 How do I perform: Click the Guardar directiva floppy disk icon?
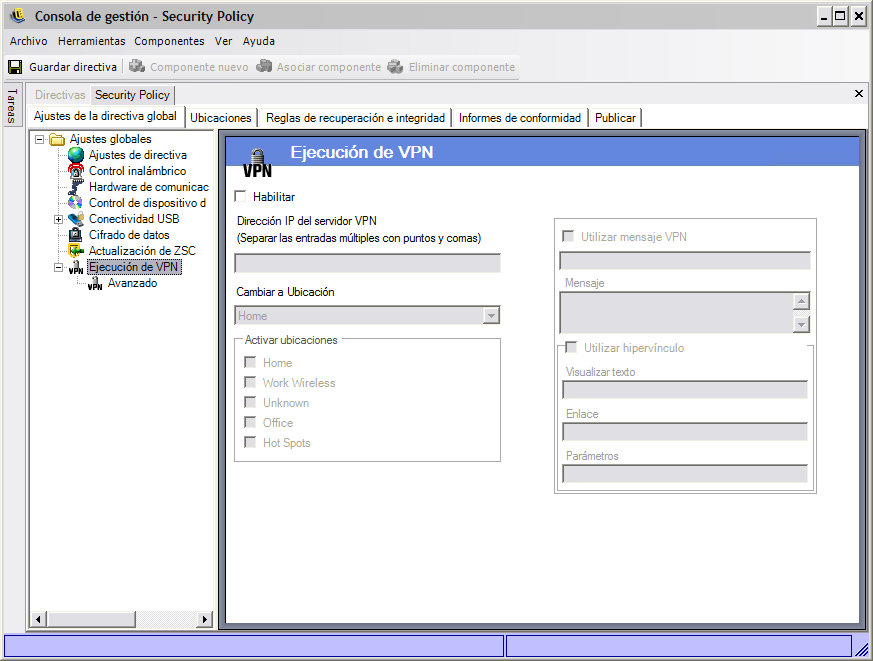pyautogui.click(x=15, y=67)
